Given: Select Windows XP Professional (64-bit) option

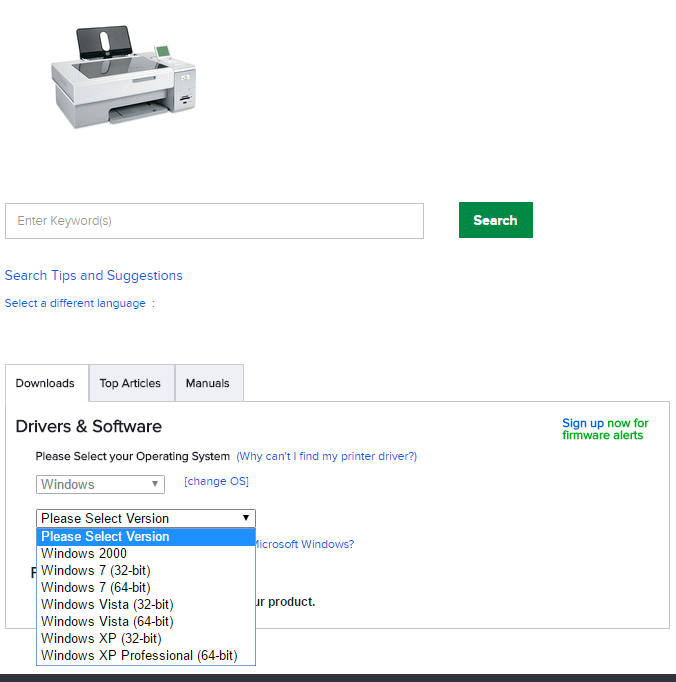Looking at the screenshot, I should (x=139, y=655).
